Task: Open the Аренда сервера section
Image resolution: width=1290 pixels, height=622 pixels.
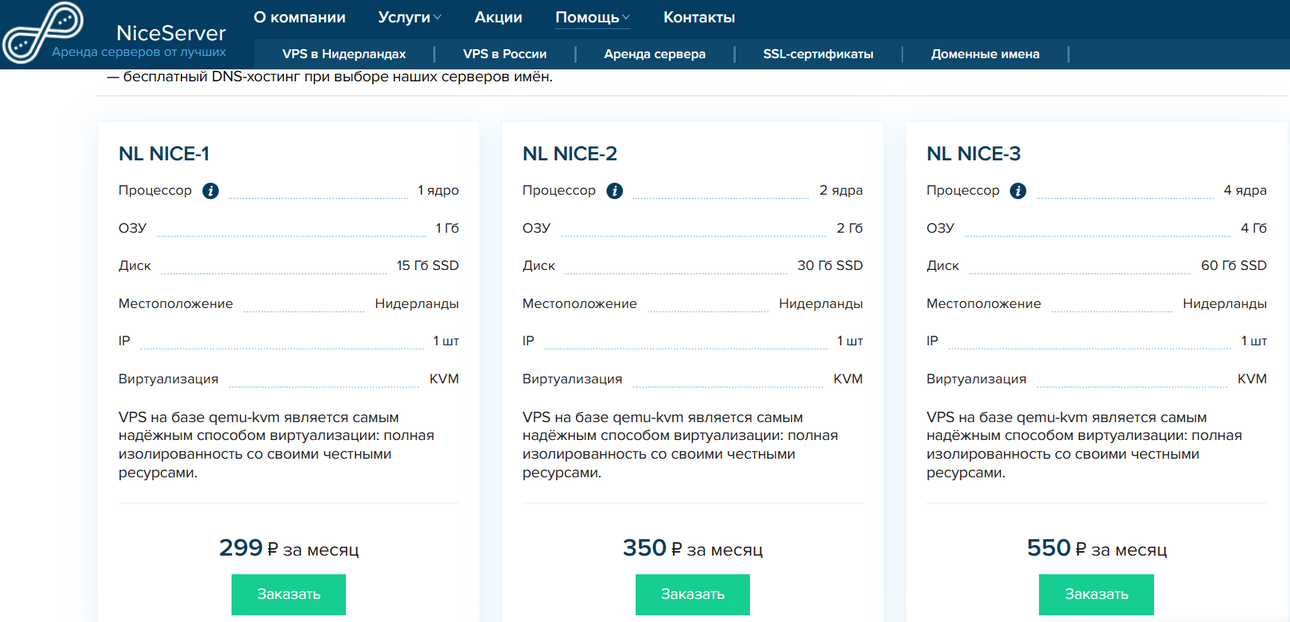Action: (655, 54)
